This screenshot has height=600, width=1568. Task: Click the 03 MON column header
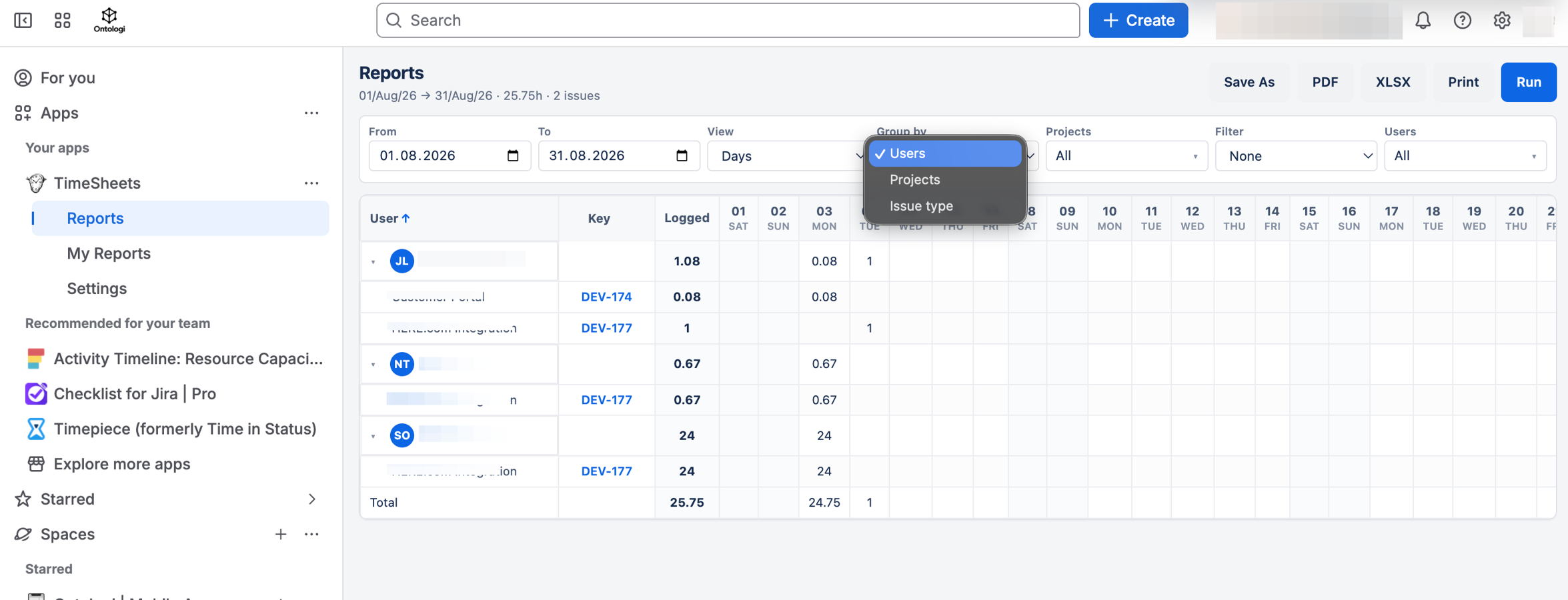point(824,218)
